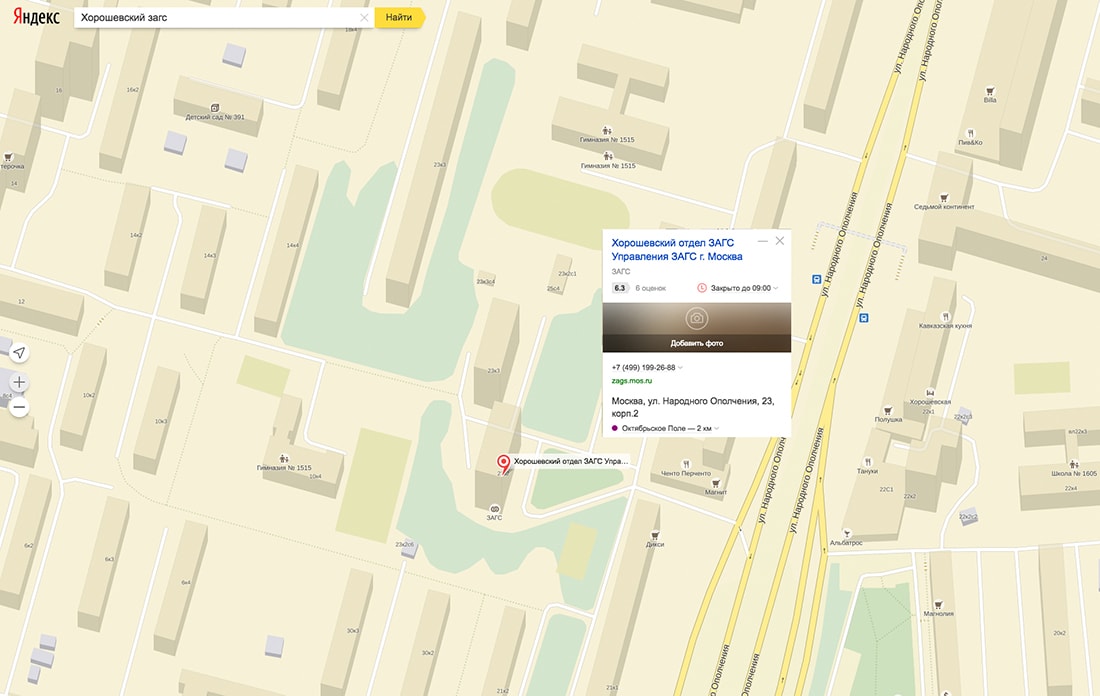Click building number 14к3
The height and width of the screenshot is (696, 1100).
209,255
